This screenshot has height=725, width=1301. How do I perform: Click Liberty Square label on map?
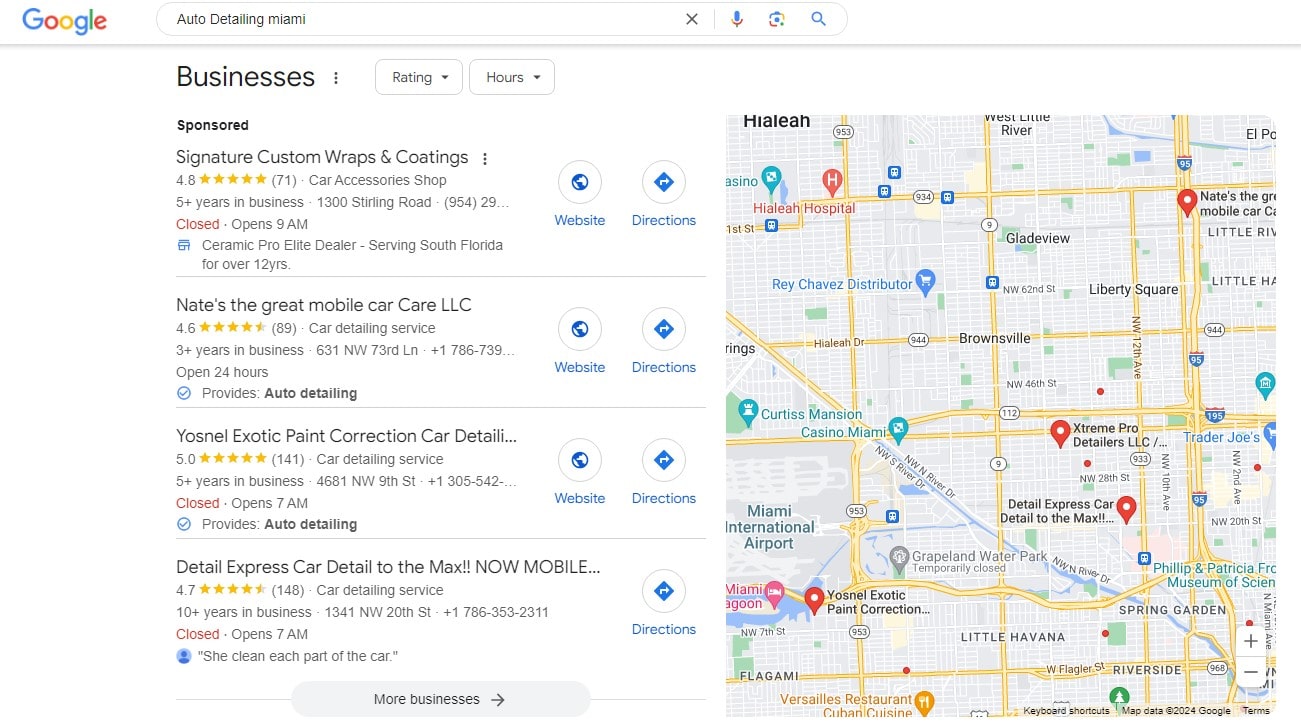[1133, 289]
